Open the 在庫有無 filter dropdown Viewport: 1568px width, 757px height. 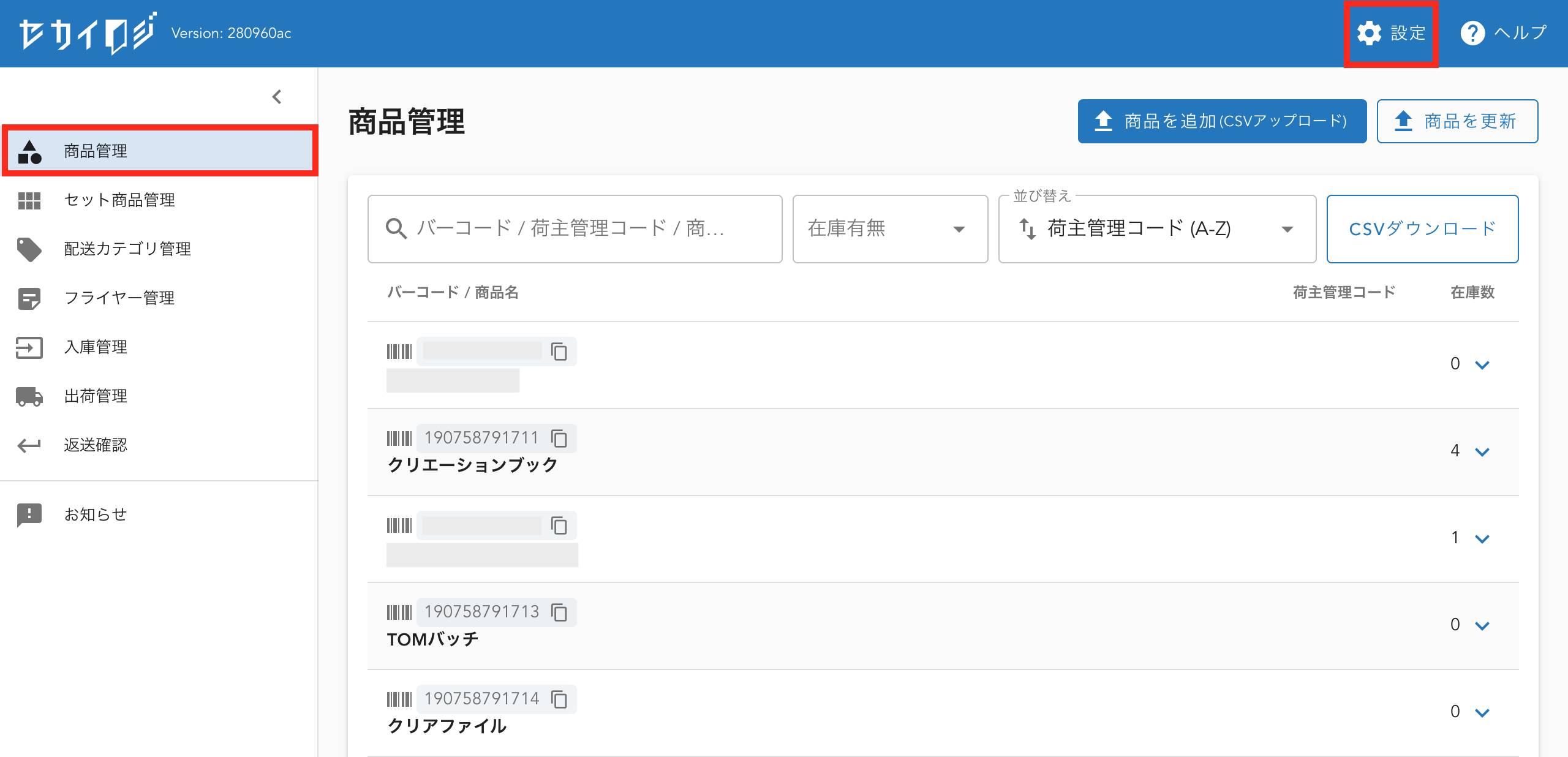[889, 229]
